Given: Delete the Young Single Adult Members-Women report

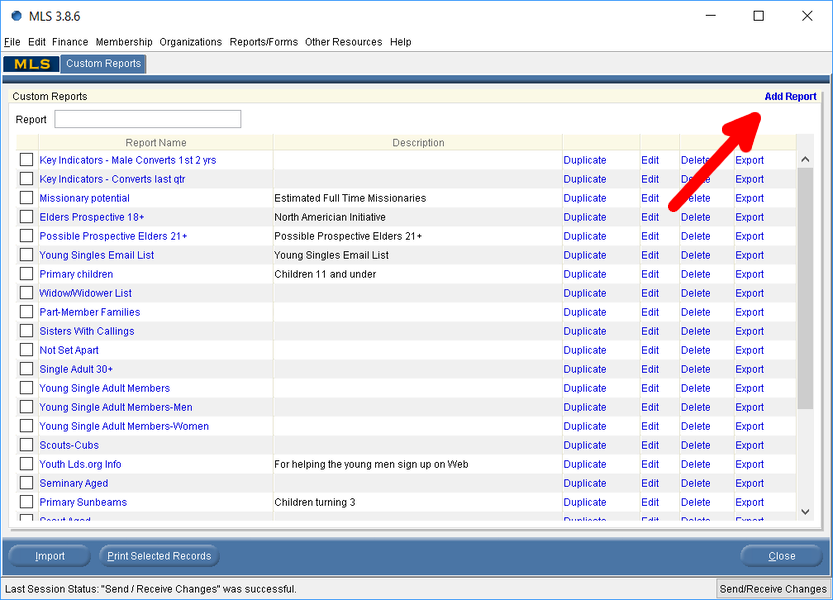Looking at the screenshot, I should (x=695, y=426).
